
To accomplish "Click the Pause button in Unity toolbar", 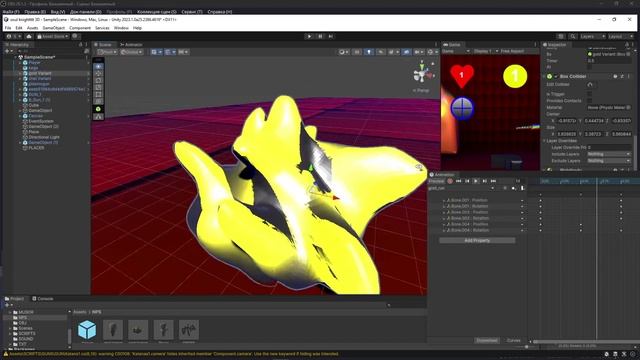I will (320, 36).
